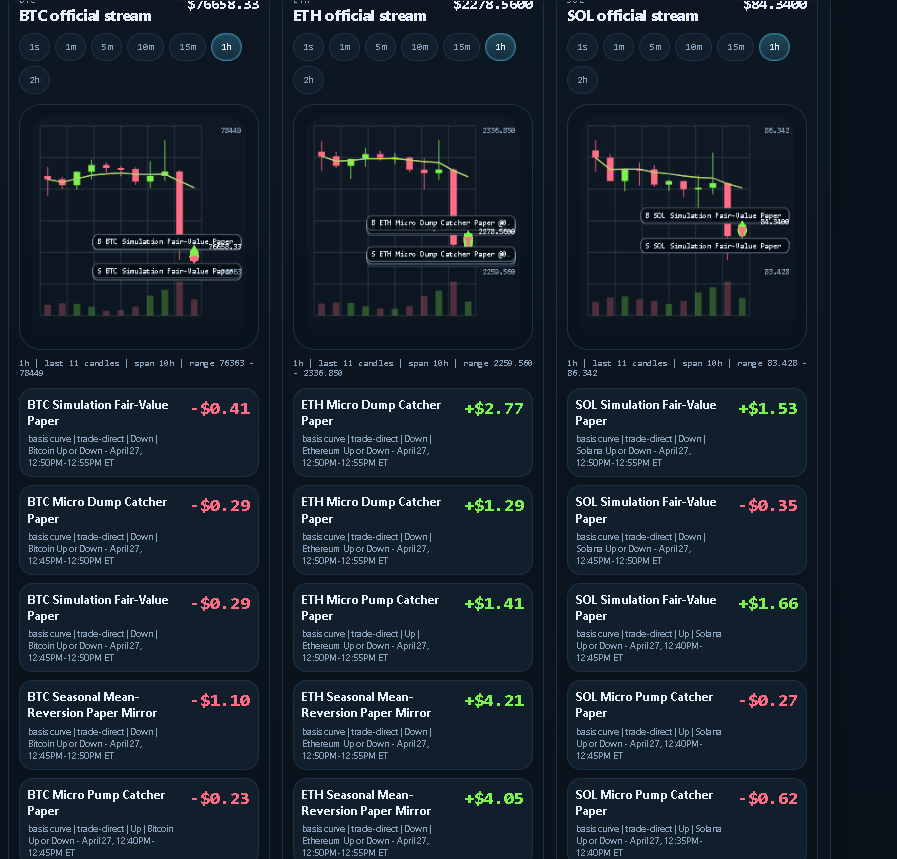Open ETH Seasonal Mean-Reversion +$4.05 card
Viewport: 897px width, 859px height.
(413, 819)
